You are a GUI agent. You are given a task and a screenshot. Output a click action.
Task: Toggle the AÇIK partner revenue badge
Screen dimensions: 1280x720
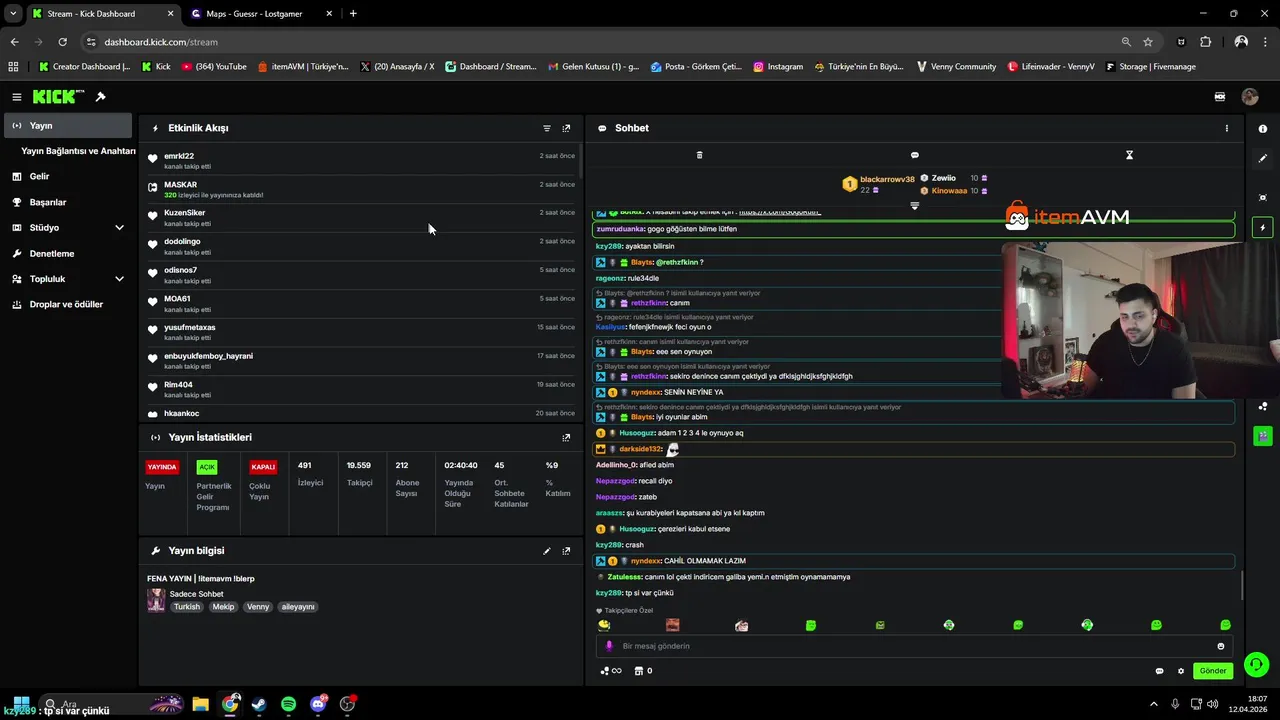coord(207,467)
